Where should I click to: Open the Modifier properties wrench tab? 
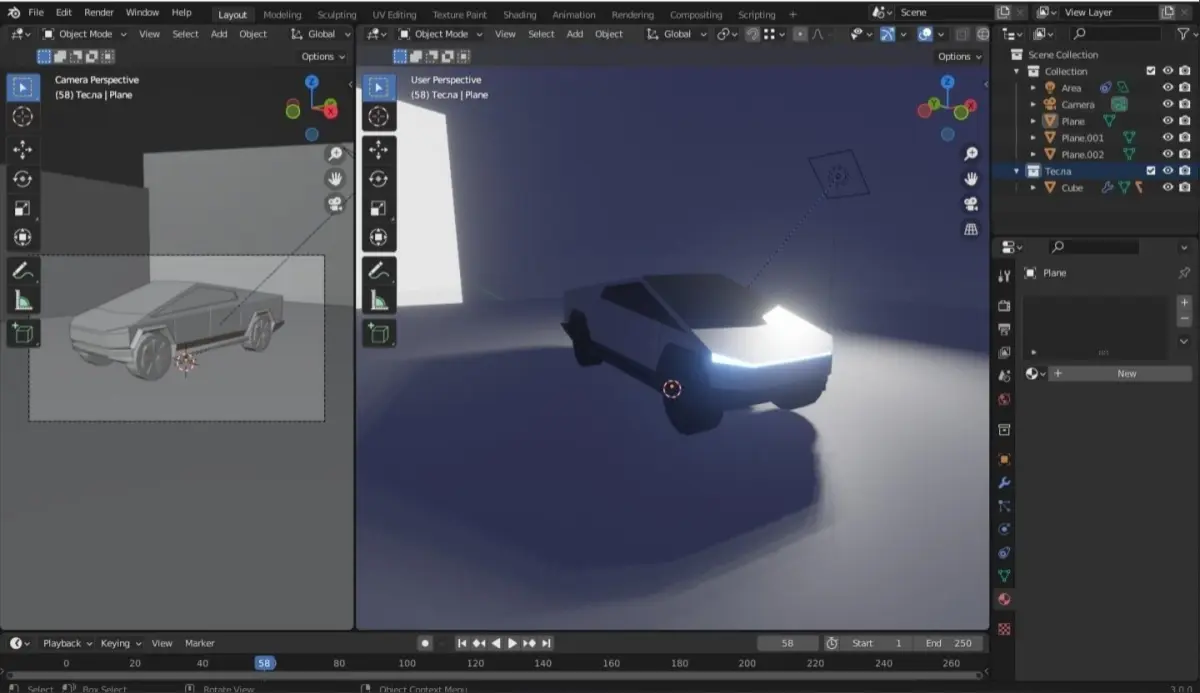1005,482
